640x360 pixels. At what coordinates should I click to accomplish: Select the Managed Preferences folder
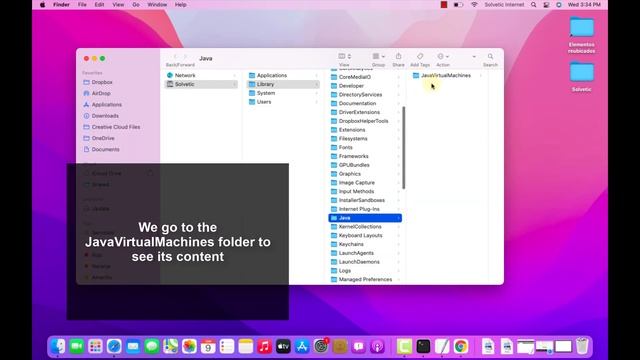tap(365, 280)
